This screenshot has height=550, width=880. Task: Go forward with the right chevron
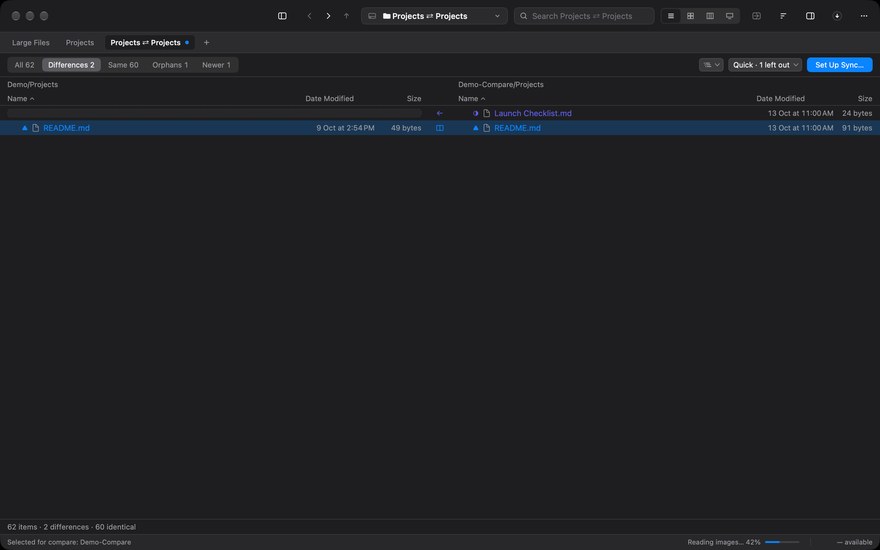click(328, 16)
